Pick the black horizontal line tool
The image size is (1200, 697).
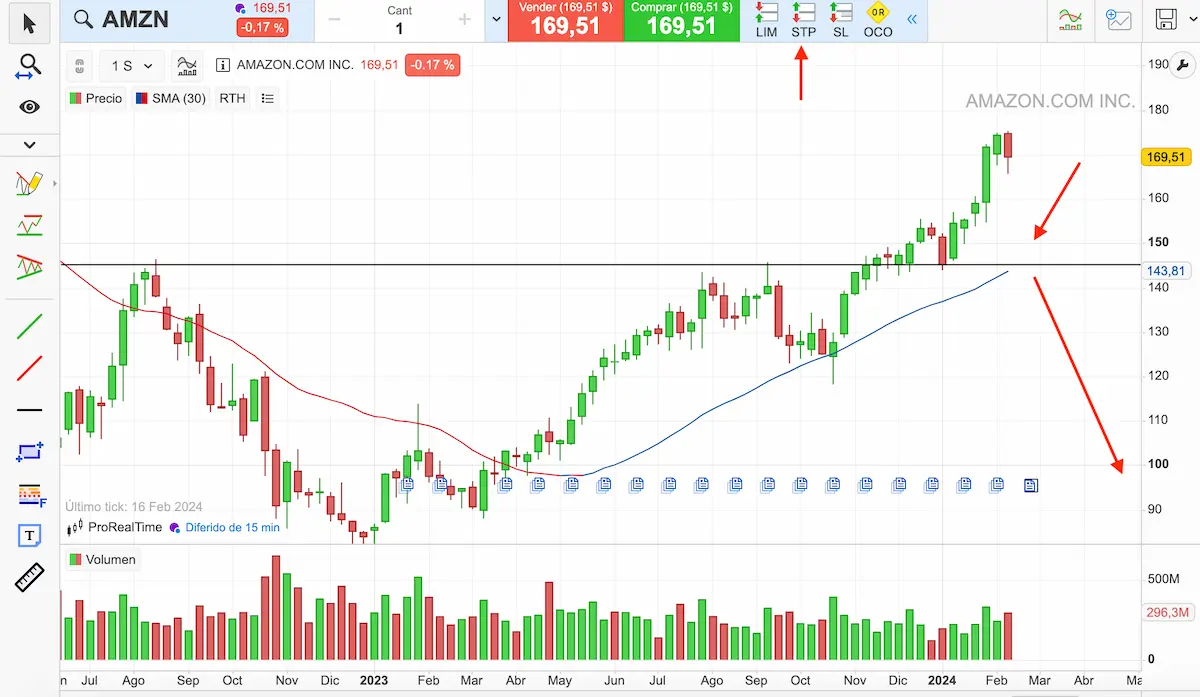tap(29, 410)
